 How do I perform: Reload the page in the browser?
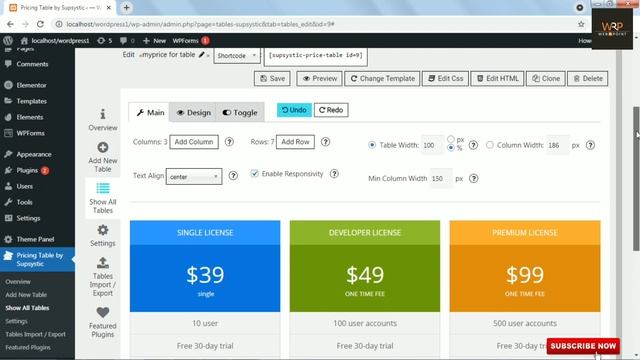pos(40,24)
